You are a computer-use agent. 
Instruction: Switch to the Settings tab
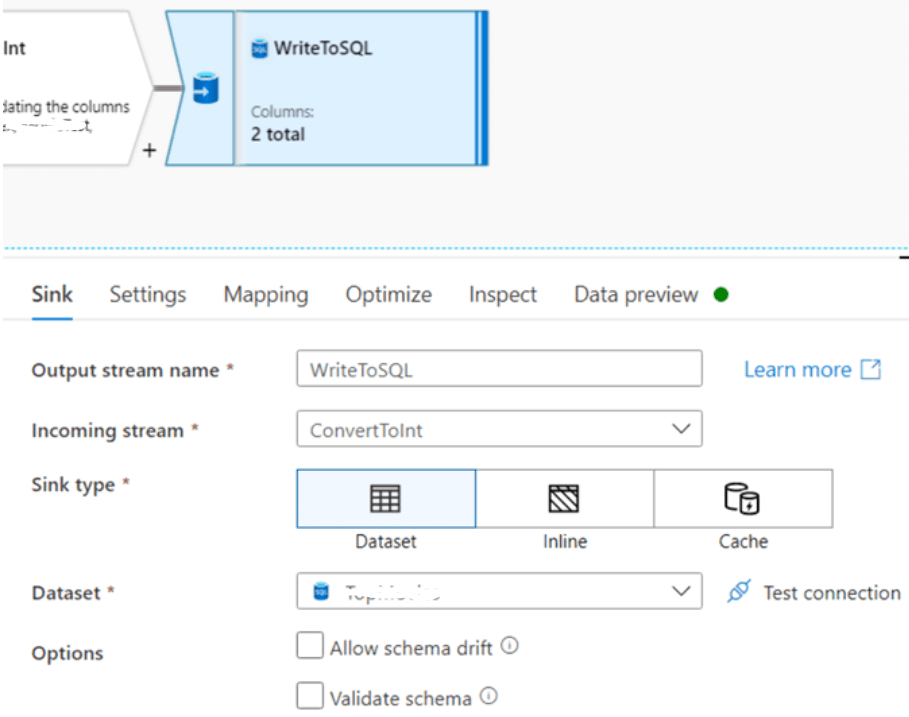148,294
